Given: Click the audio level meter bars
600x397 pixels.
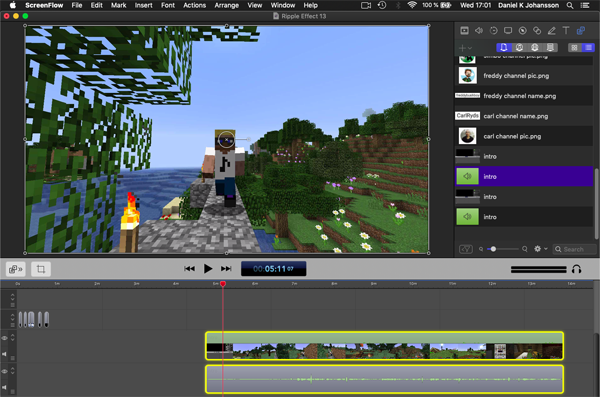Looking at the screenshot, I should [x=538, y=270].
